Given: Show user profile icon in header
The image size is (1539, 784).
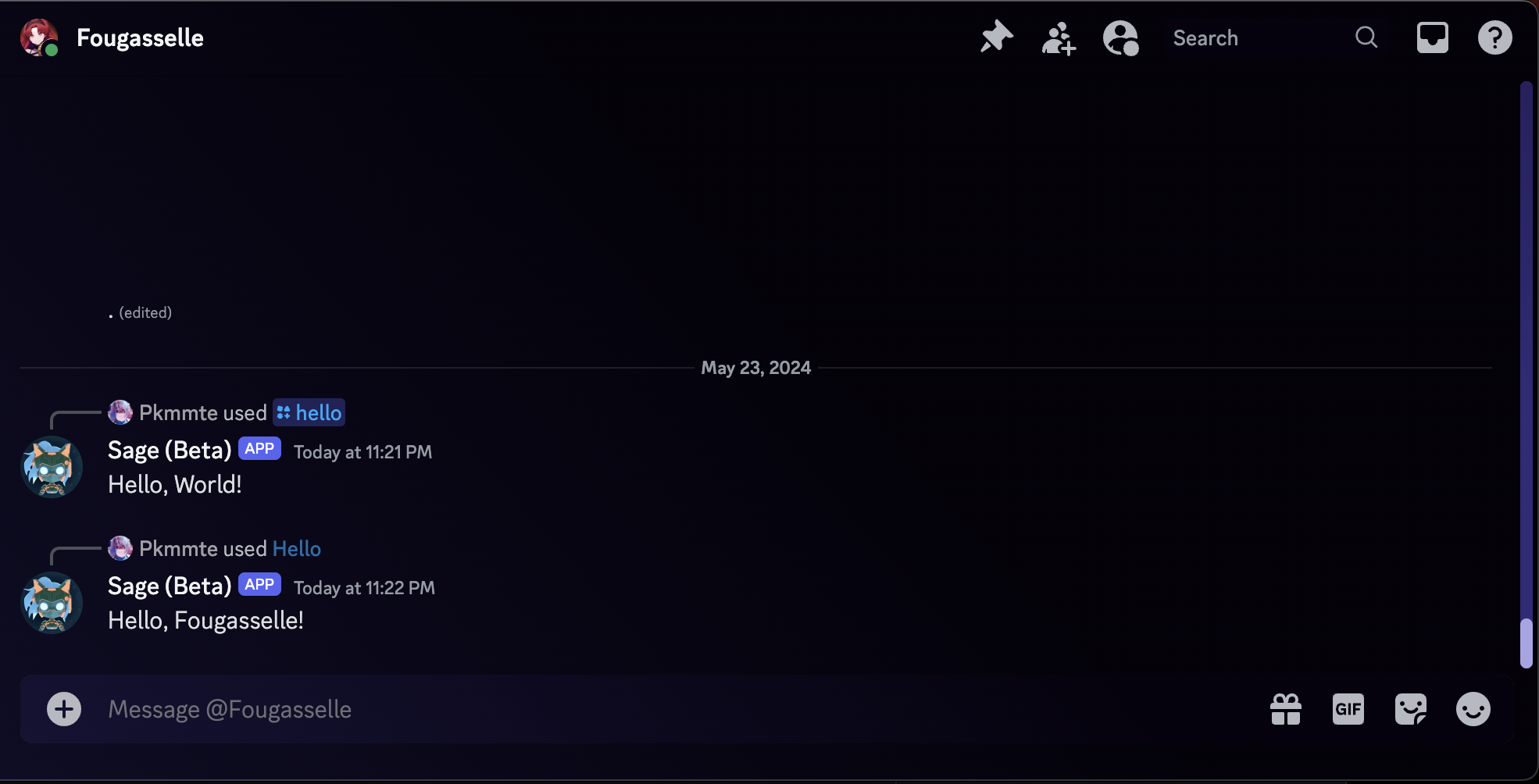Looking at the screenshot, I should click(1121, 37).
